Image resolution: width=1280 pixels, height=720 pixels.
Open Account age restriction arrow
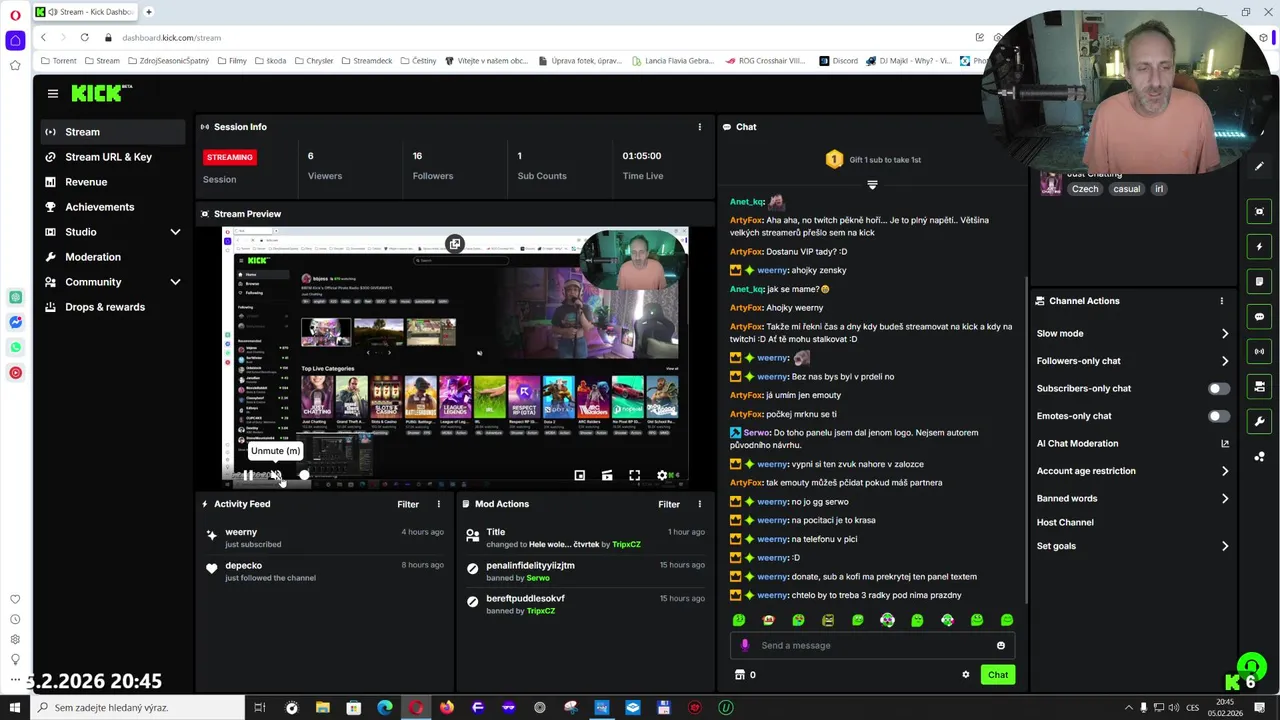tap(1224, 471)
